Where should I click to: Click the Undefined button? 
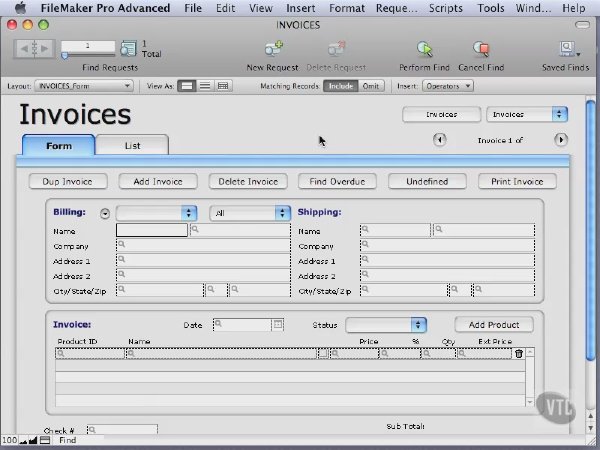427,181
